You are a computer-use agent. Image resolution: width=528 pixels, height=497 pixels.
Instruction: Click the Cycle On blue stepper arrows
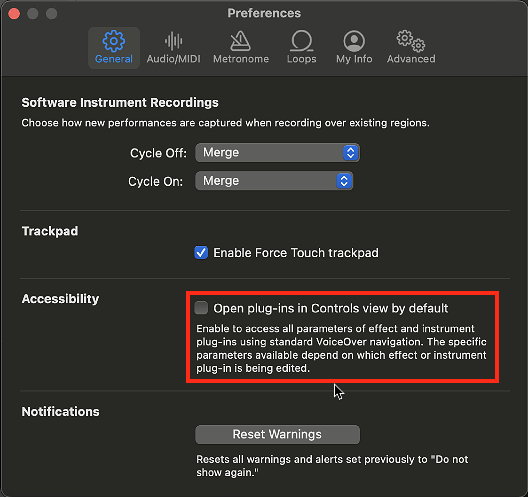344,181
